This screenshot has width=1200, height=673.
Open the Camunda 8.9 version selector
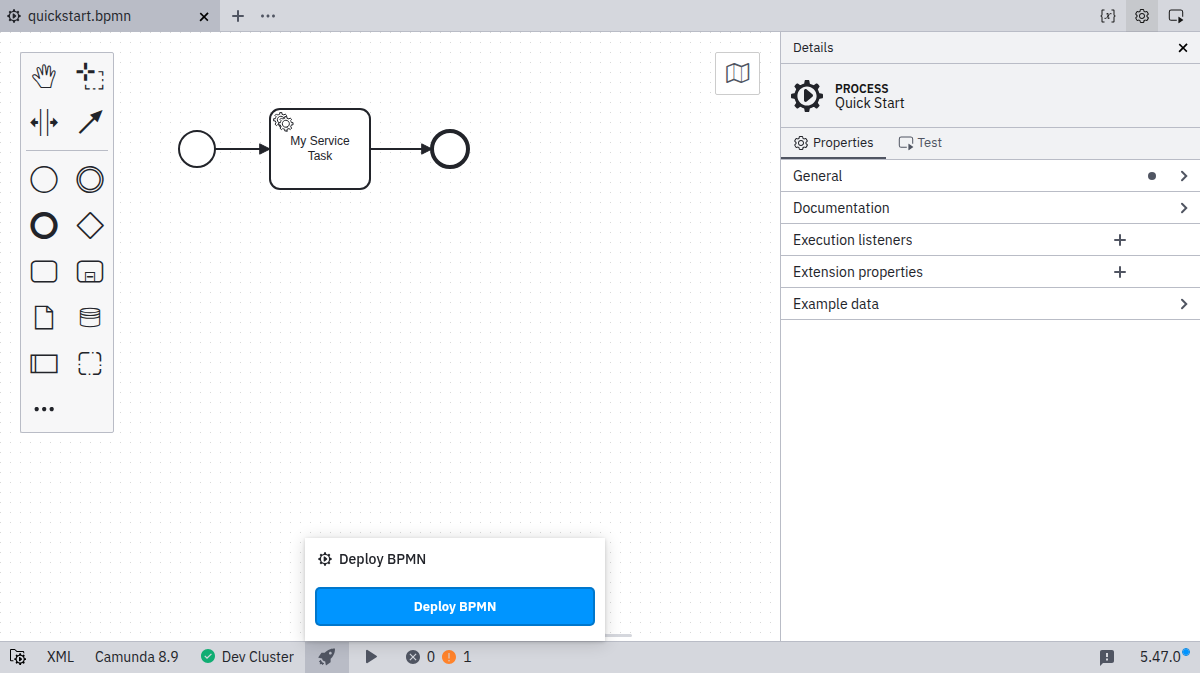coord(137,657)
